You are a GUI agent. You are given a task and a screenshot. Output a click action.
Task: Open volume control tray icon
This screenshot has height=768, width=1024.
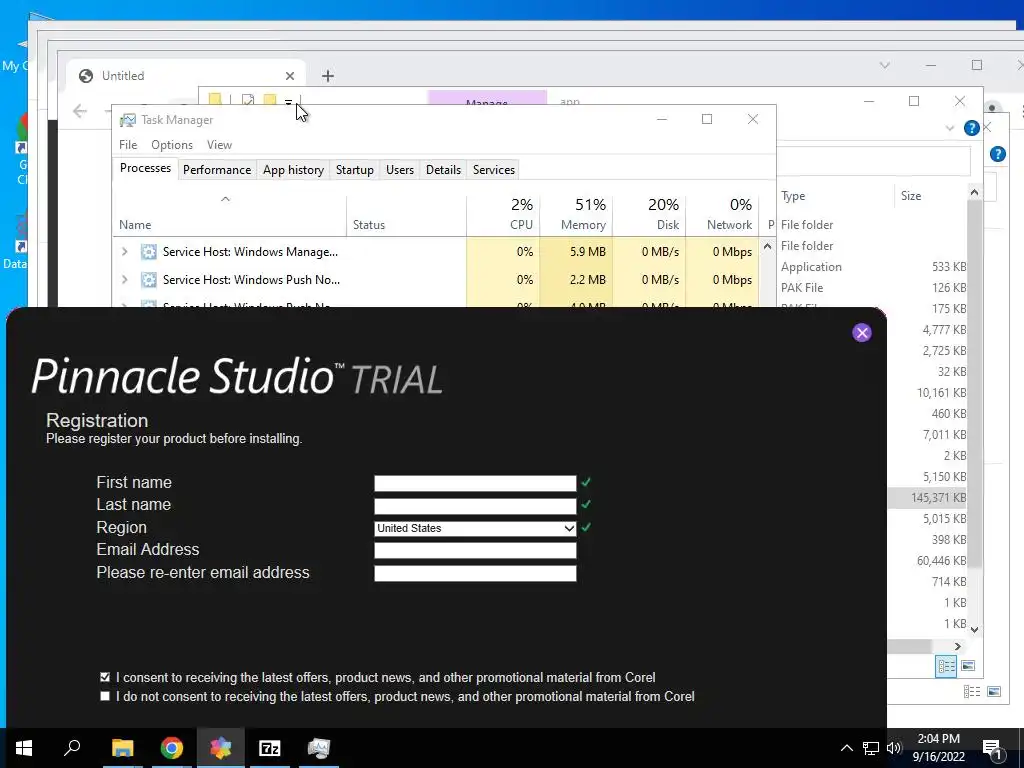tap(894, 748)
